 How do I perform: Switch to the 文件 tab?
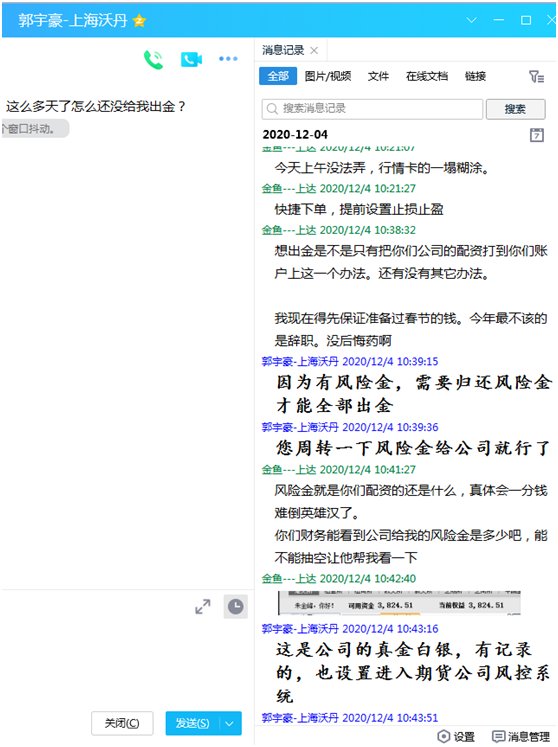378,76
